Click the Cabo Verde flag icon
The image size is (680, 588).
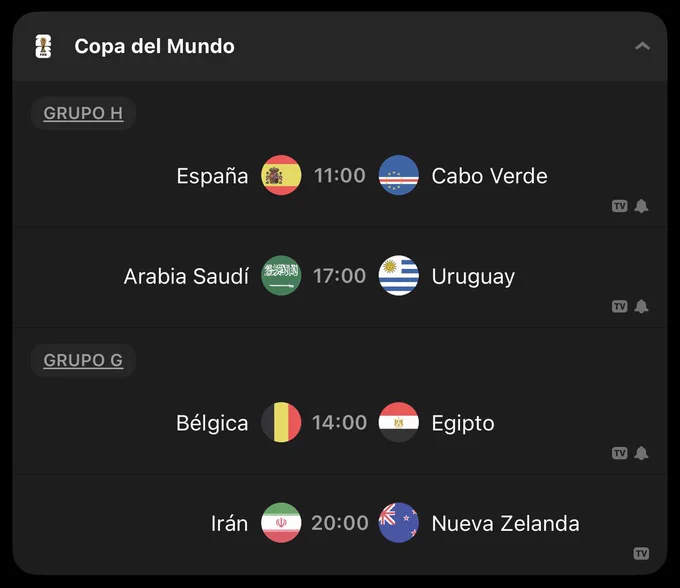click(399, 175)
